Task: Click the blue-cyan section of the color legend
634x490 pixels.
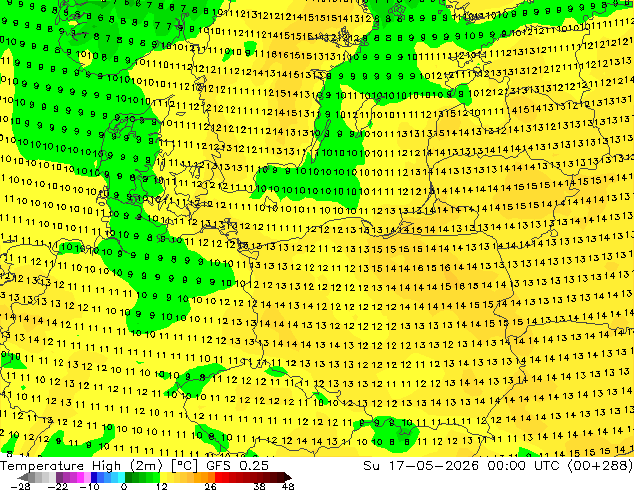Action: 108,477
